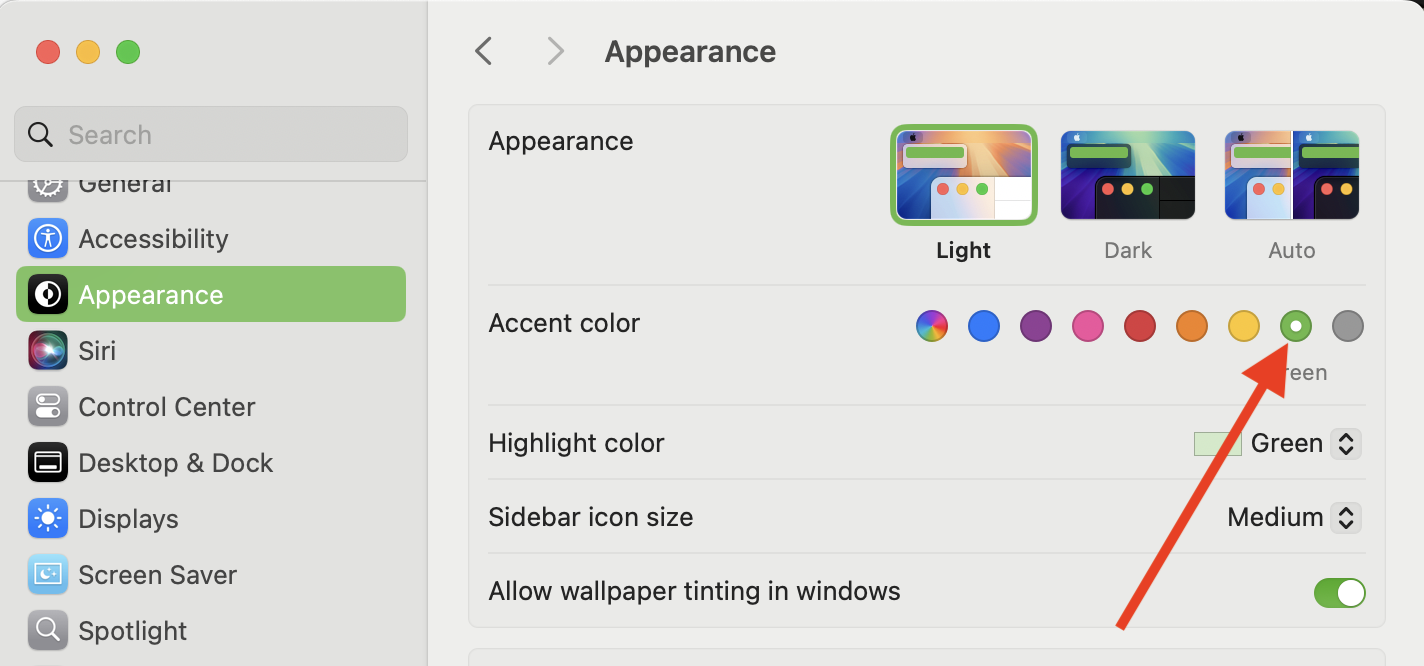Choose the multicolor accent option
Screen dimensions: 1424x666
coord(931,326)
